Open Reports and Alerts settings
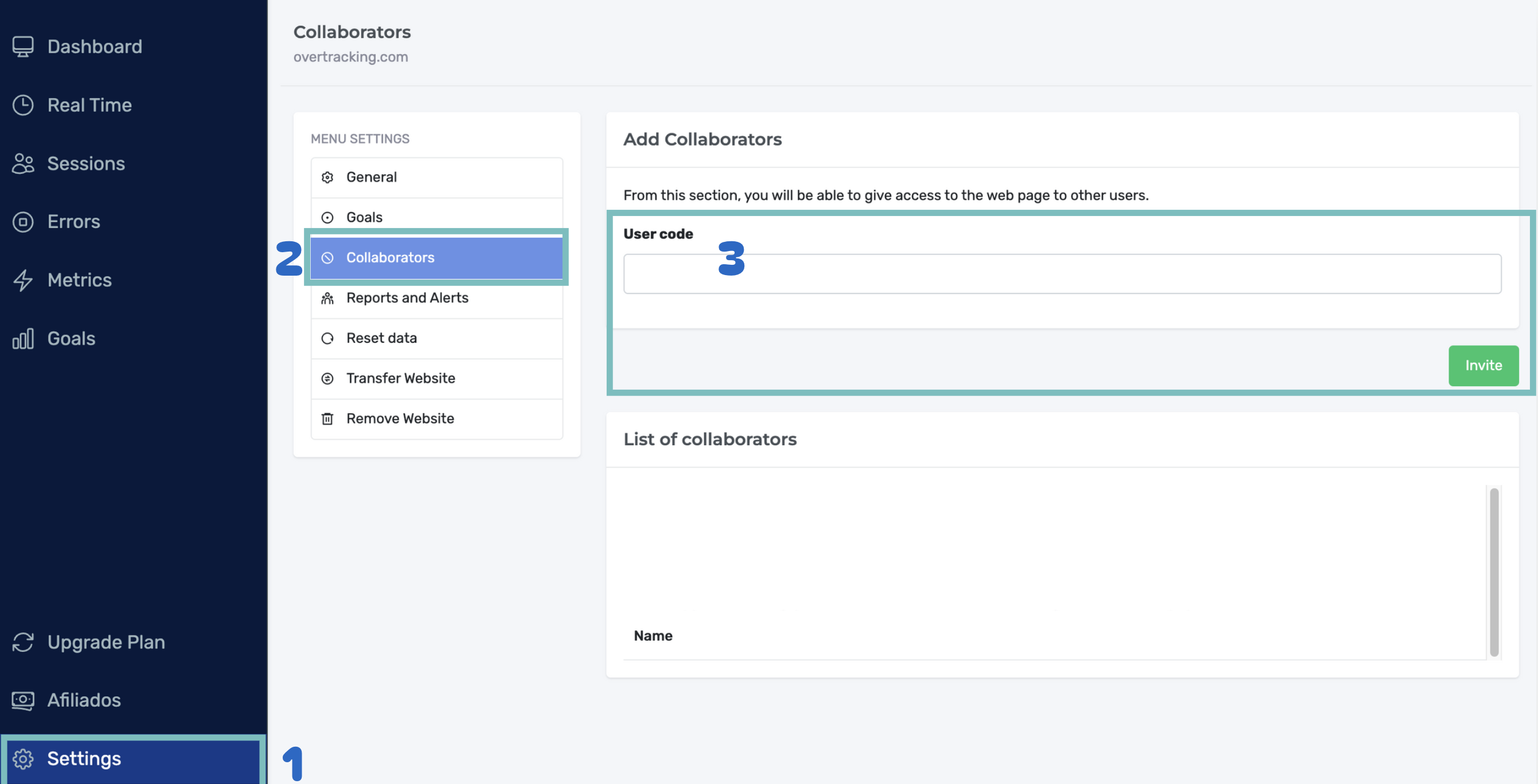 [436, 299]
